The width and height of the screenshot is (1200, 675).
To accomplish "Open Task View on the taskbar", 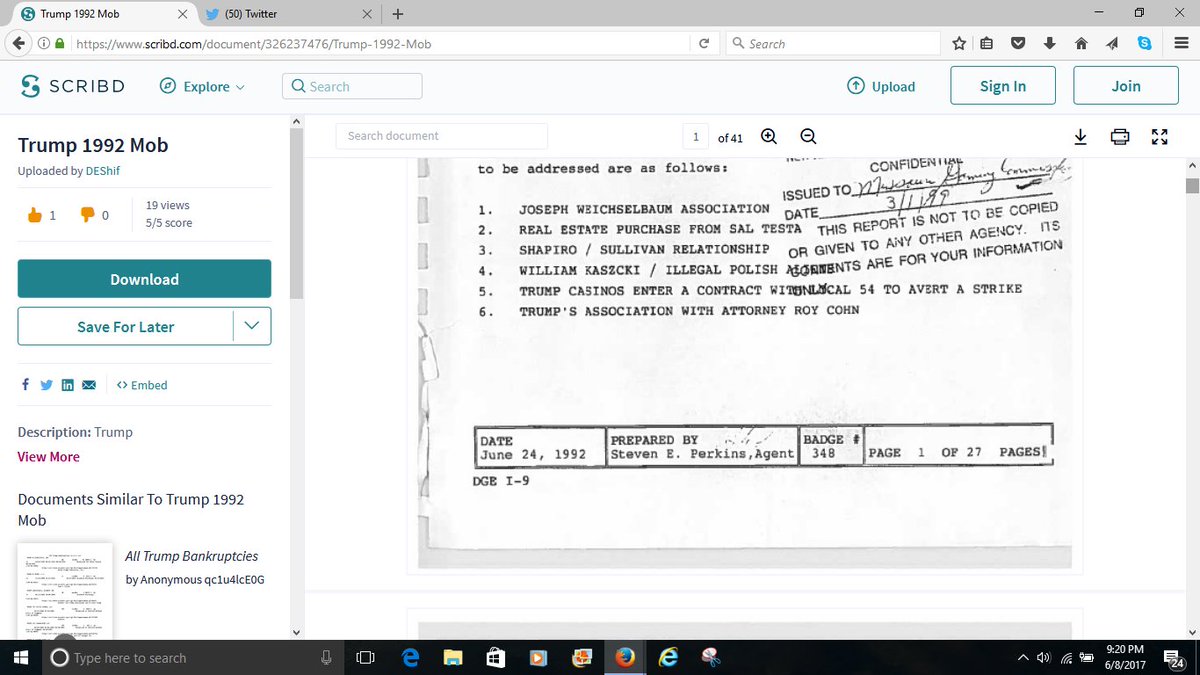I will (365, 657).
